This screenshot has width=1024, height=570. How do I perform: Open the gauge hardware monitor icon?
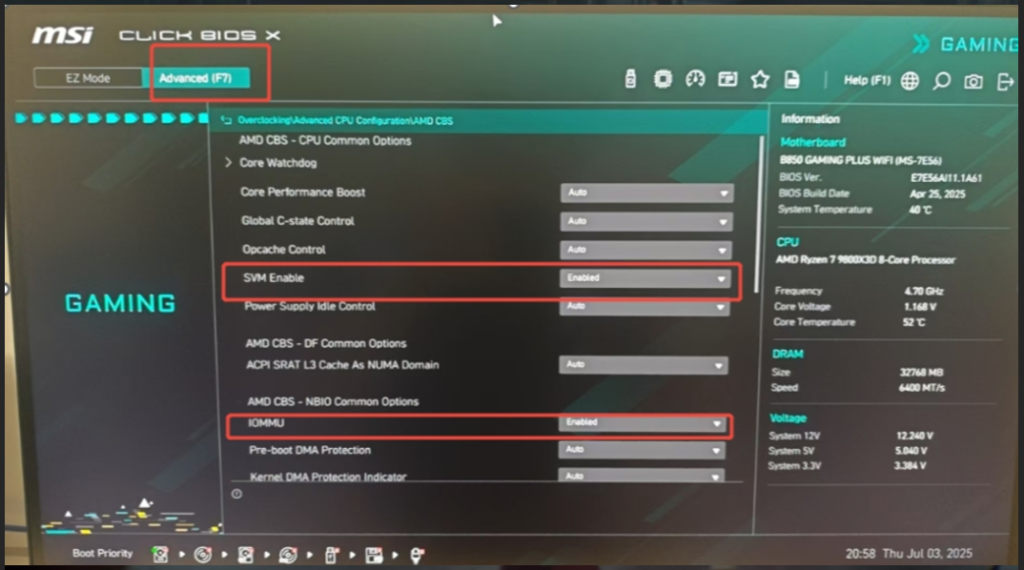pyautogui.click(x=695, y=79)
